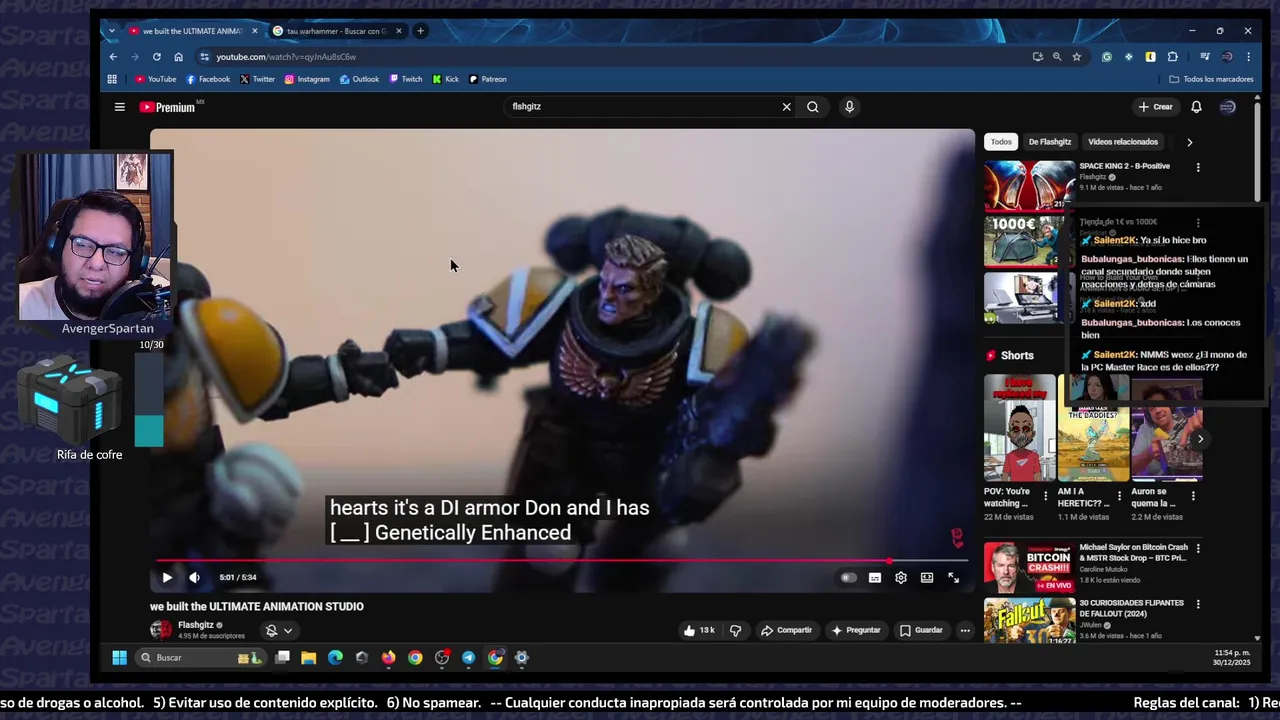
Task: Open the YouTube notifications bell
Action: pyautogui.click(x=1196, y=107)
